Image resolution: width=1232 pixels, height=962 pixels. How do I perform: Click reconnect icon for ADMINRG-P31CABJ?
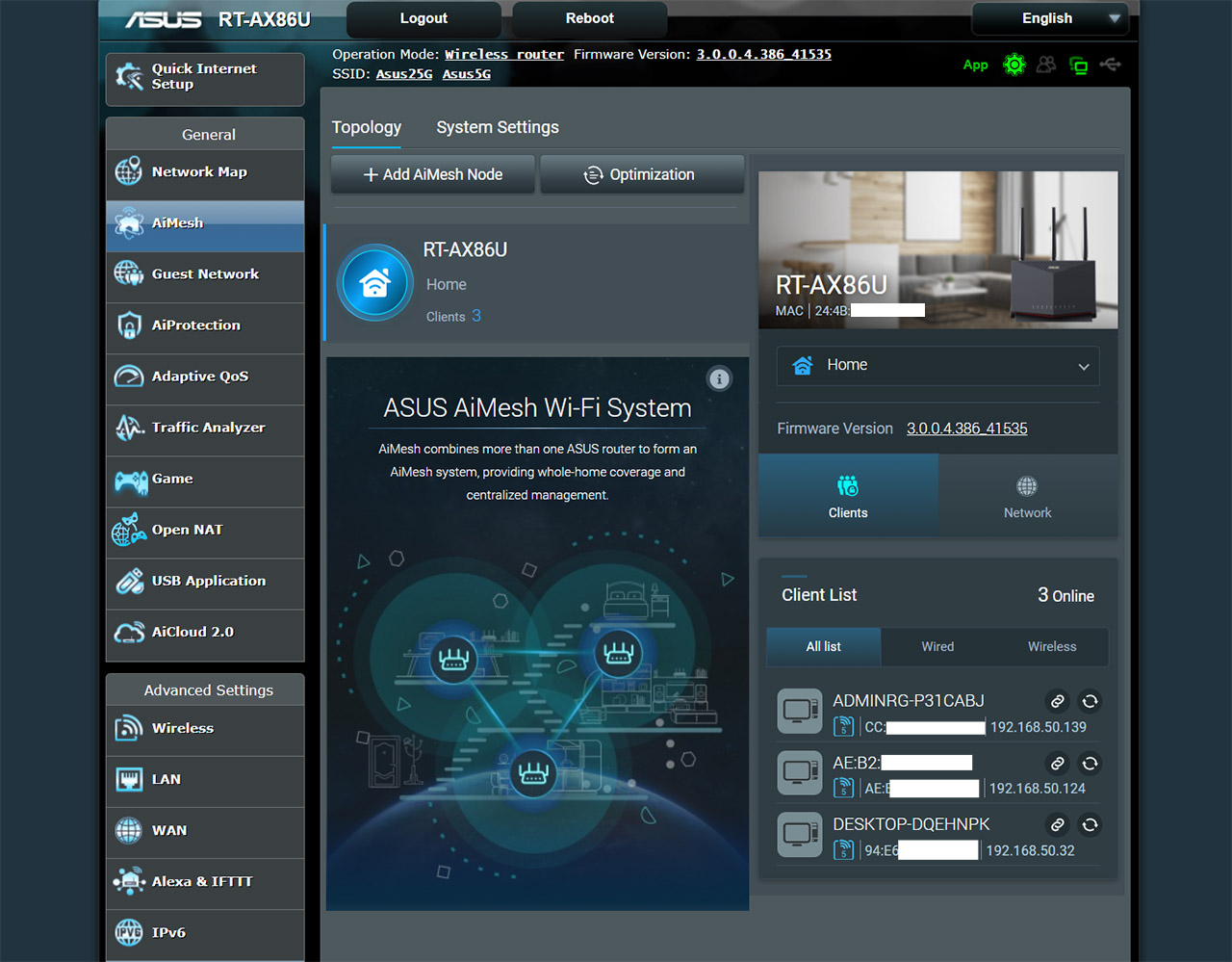(1090, 701)
